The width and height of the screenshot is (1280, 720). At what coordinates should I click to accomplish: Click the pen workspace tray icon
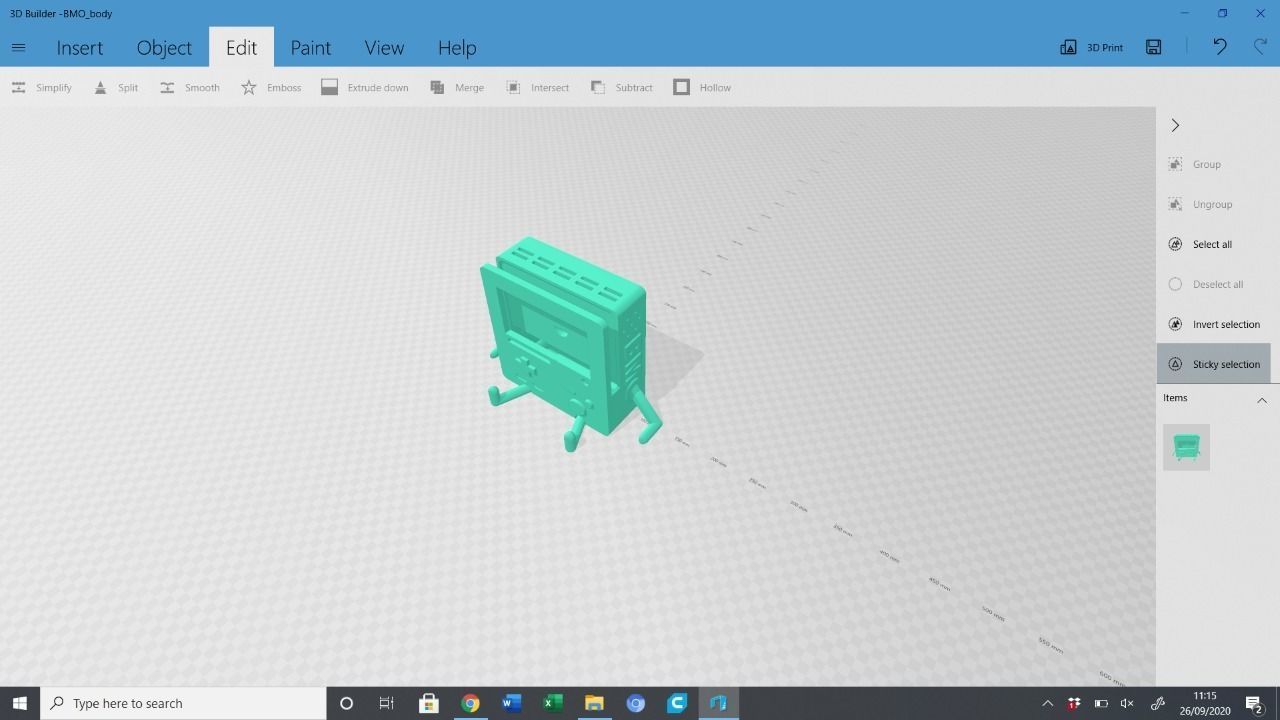point(1158,703)
